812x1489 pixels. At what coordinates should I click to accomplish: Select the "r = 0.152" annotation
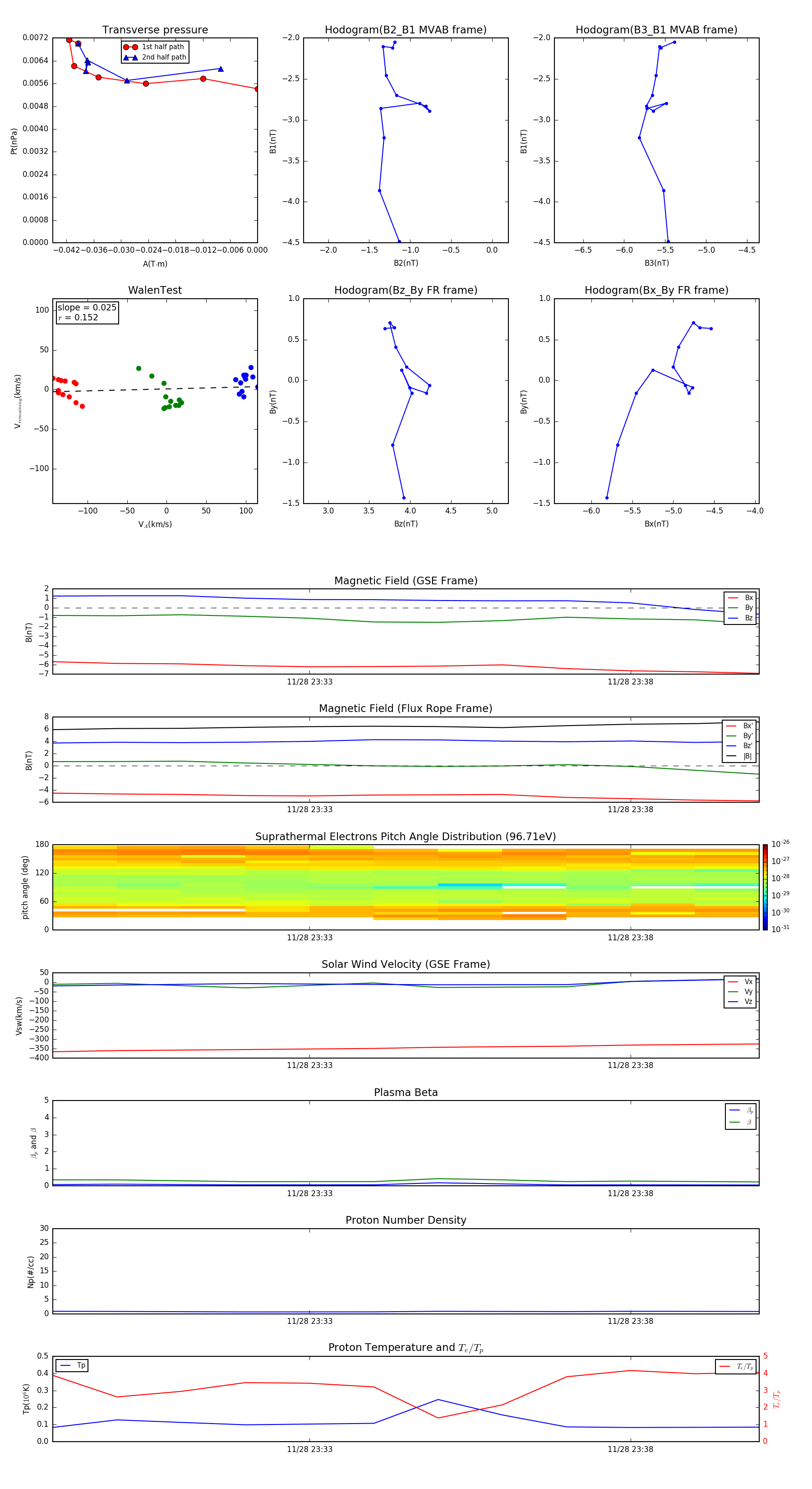(78, 317)
